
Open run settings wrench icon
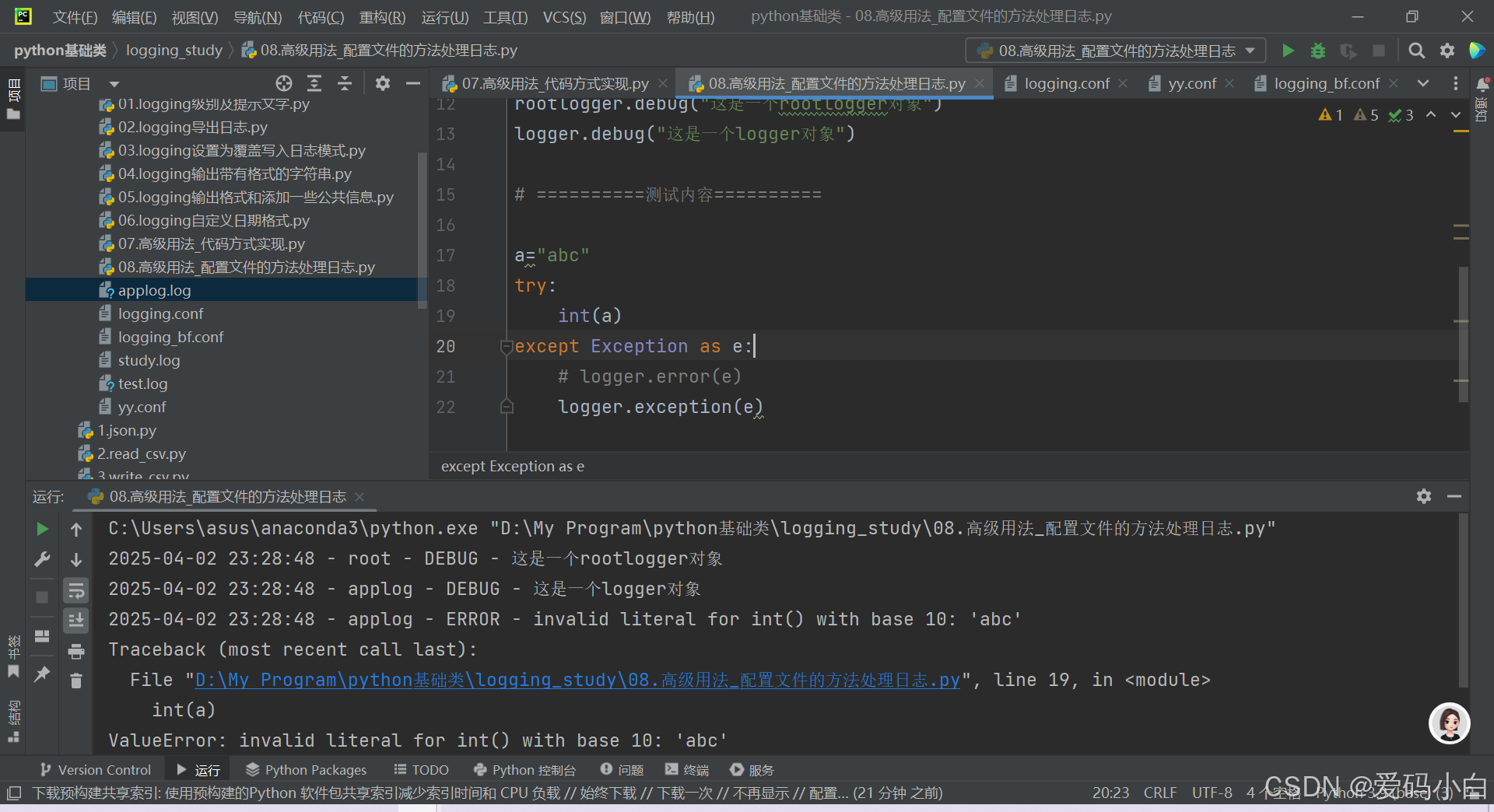(x=42, y=559)
